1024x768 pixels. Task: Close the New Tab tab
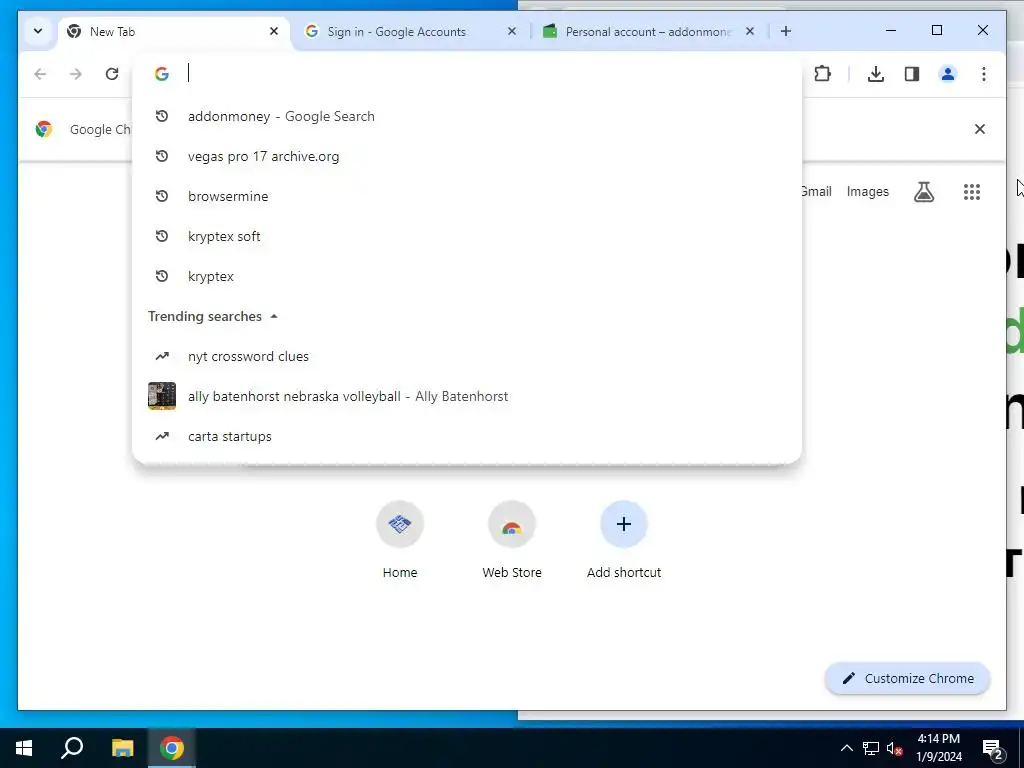[274, 31]
